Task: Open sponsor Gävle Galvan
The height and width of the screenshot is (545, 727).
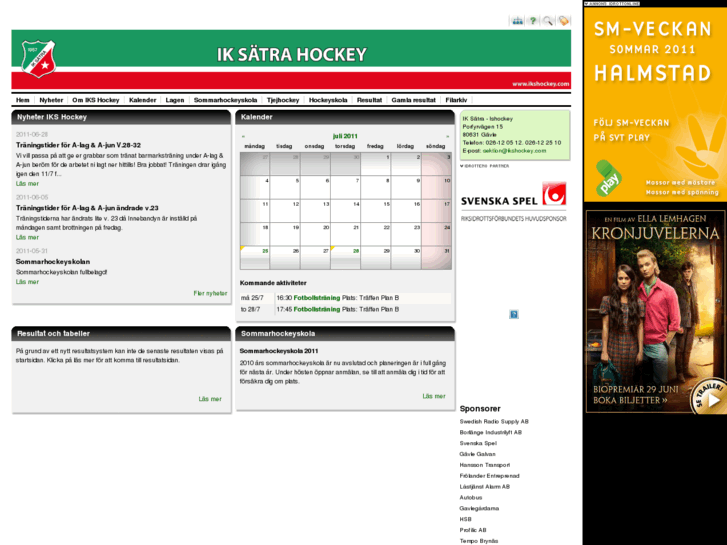Action: click(478, 454)
